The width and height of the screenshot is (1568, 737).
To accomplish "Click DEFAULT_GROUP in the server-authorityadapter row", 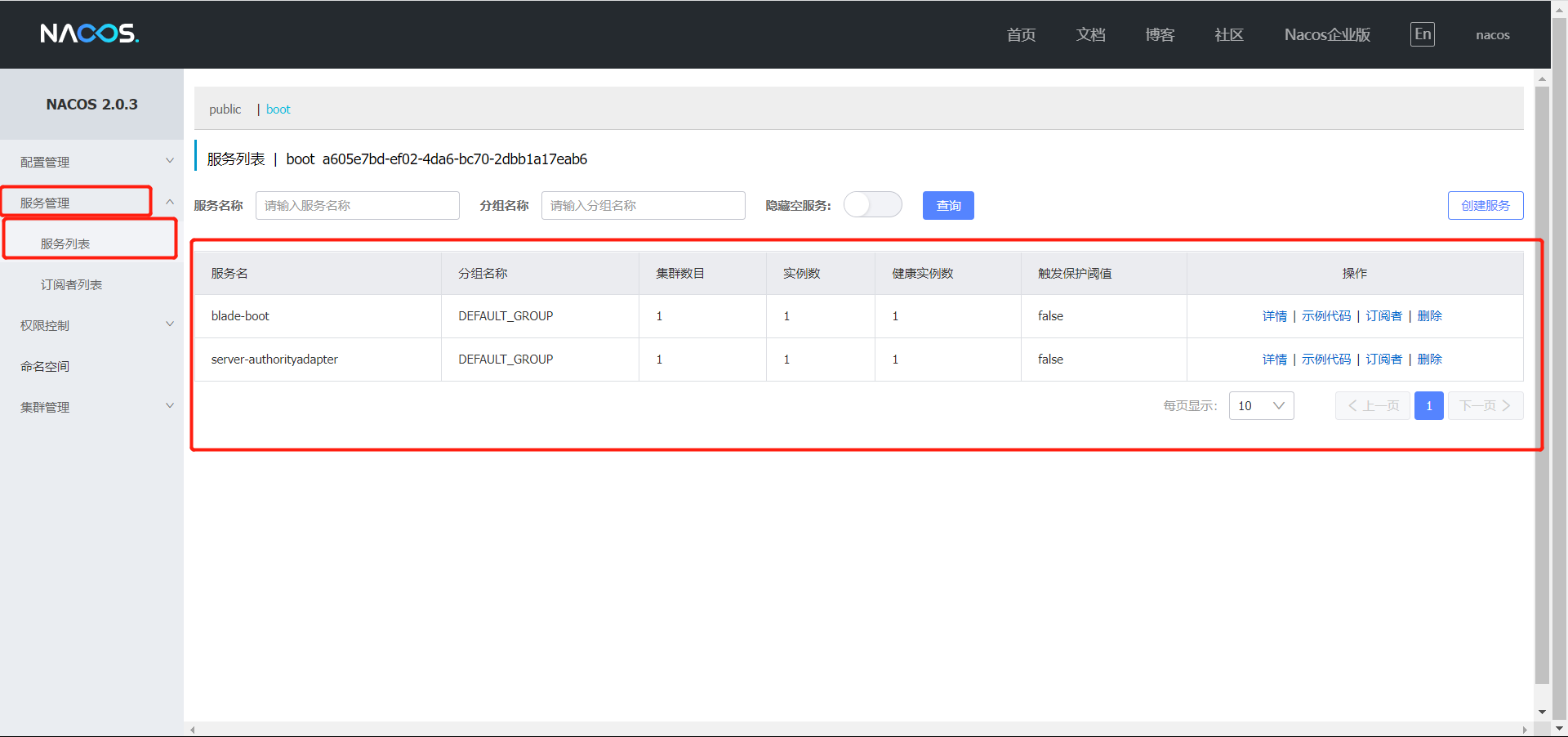I will click(506, 359).
